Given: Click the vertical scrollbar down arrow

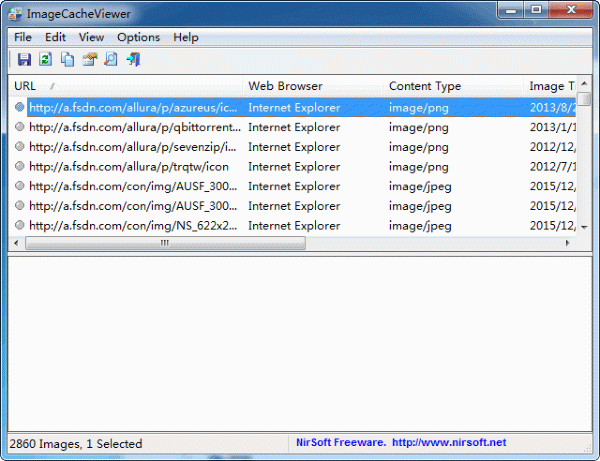Looking at the screenshot, I should tap(585, 228).
